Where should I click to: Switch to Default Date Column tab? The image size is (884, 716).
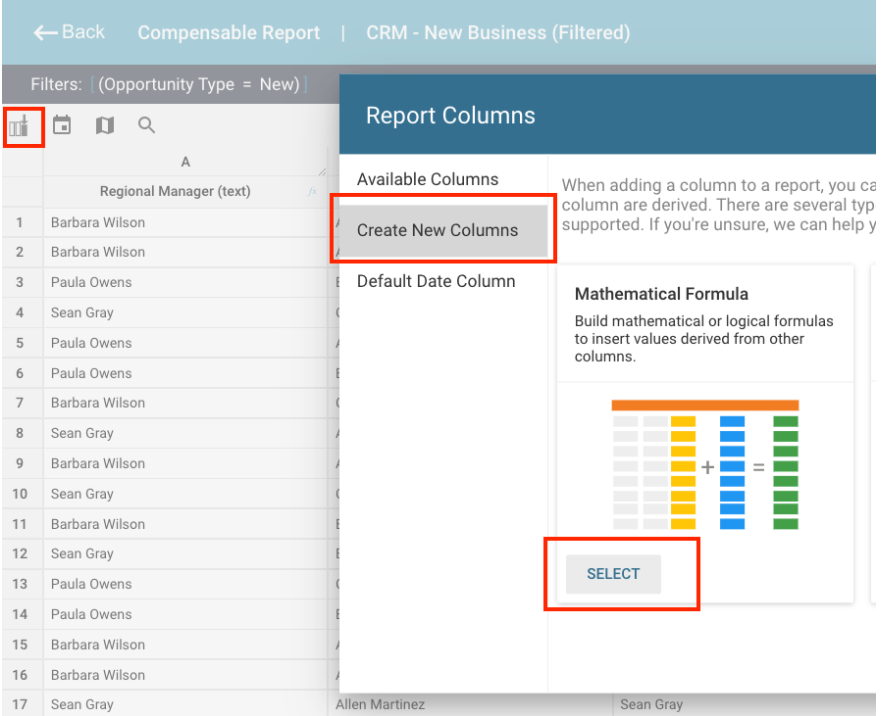click(x=436, y=281)
